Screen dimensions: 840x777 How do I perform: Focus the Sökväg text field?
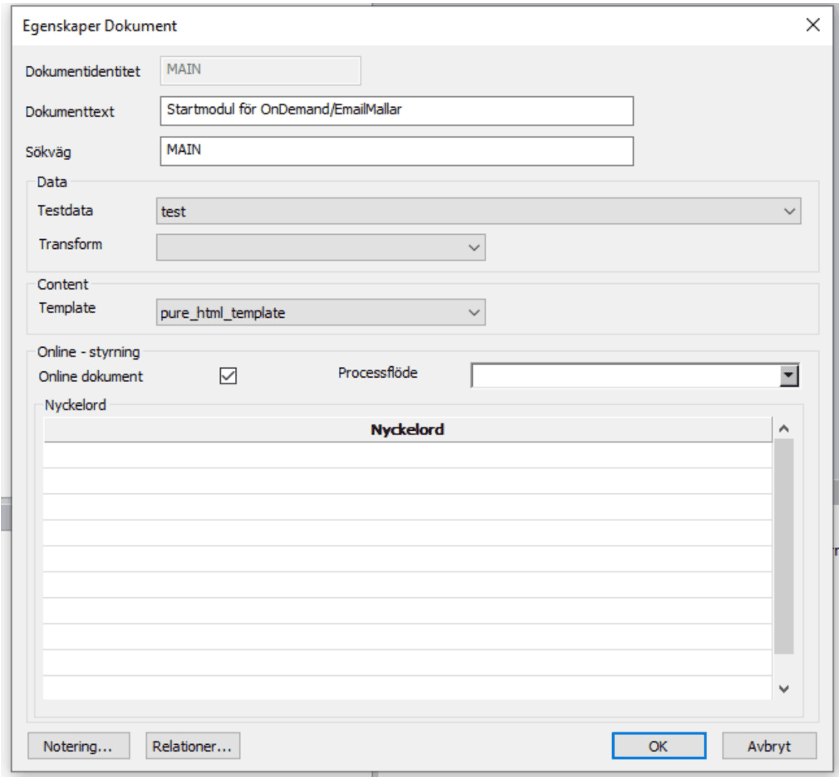coord(396,150)
